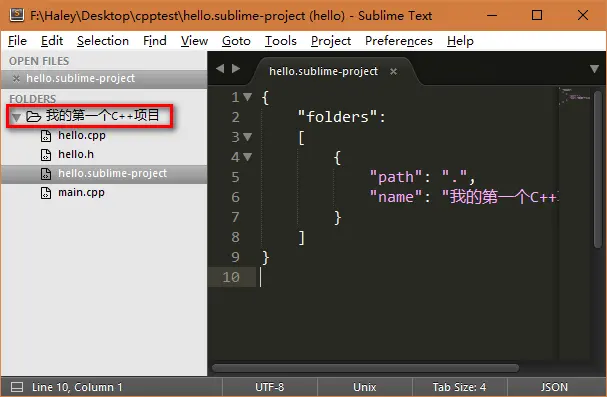Close the hello.sublime-project tab

tap(393, 72)
